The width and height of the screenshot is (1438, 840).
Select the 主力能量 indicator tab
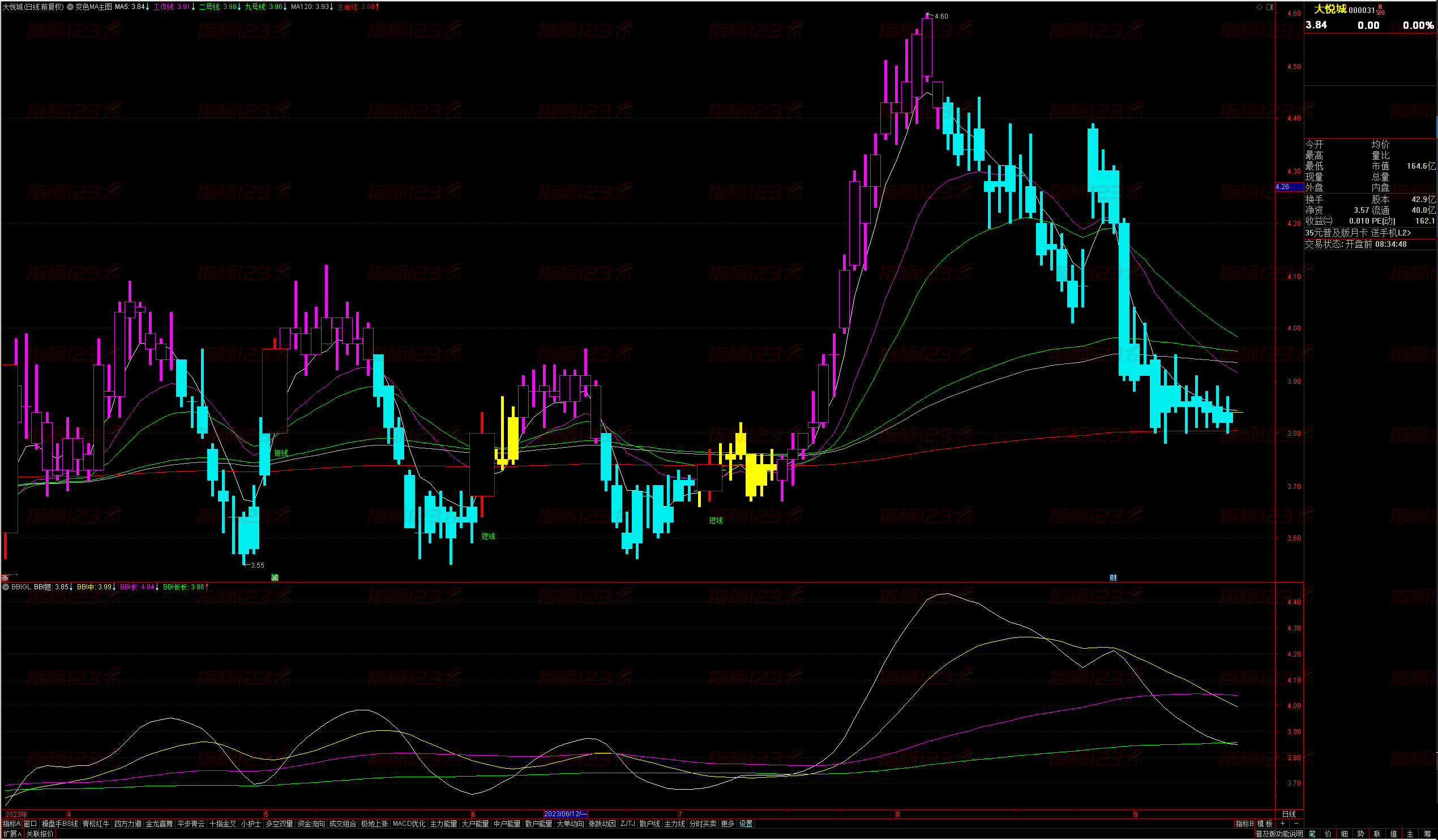(x=443, y=824)
